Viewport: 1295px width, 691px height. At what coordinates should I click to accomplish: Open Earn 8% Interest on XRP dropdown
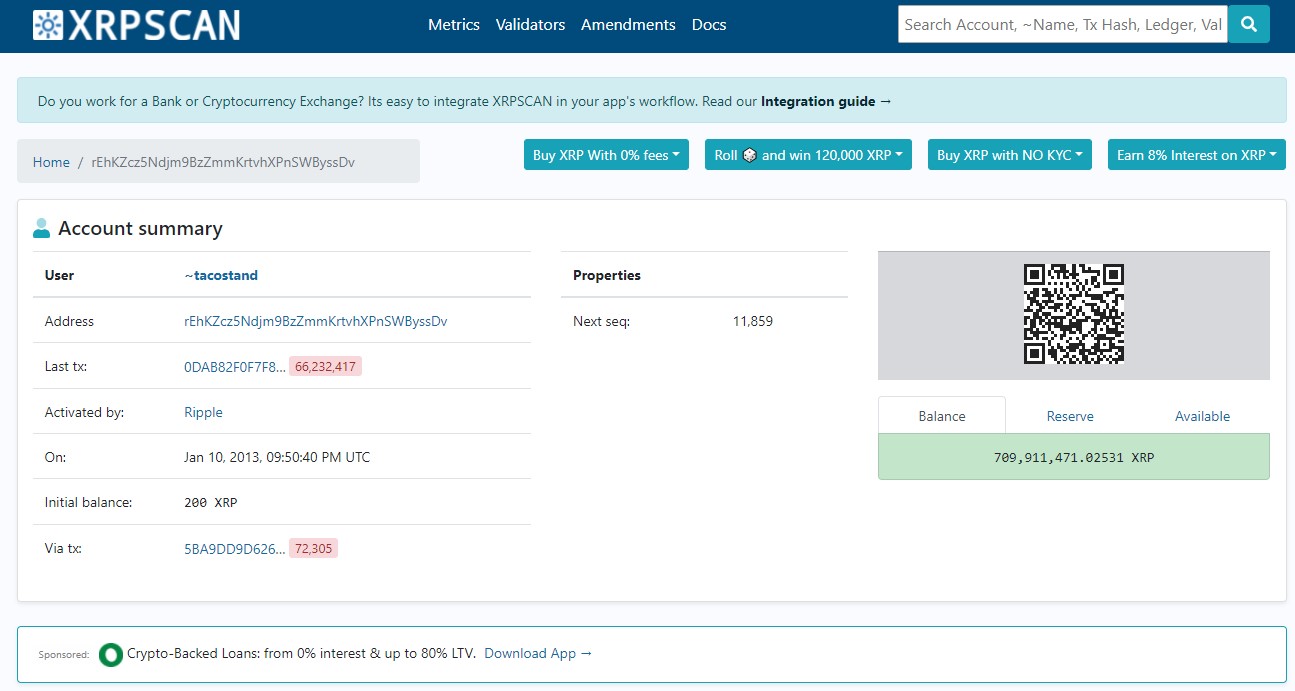pyautogui.click(x=1196, y=155)
